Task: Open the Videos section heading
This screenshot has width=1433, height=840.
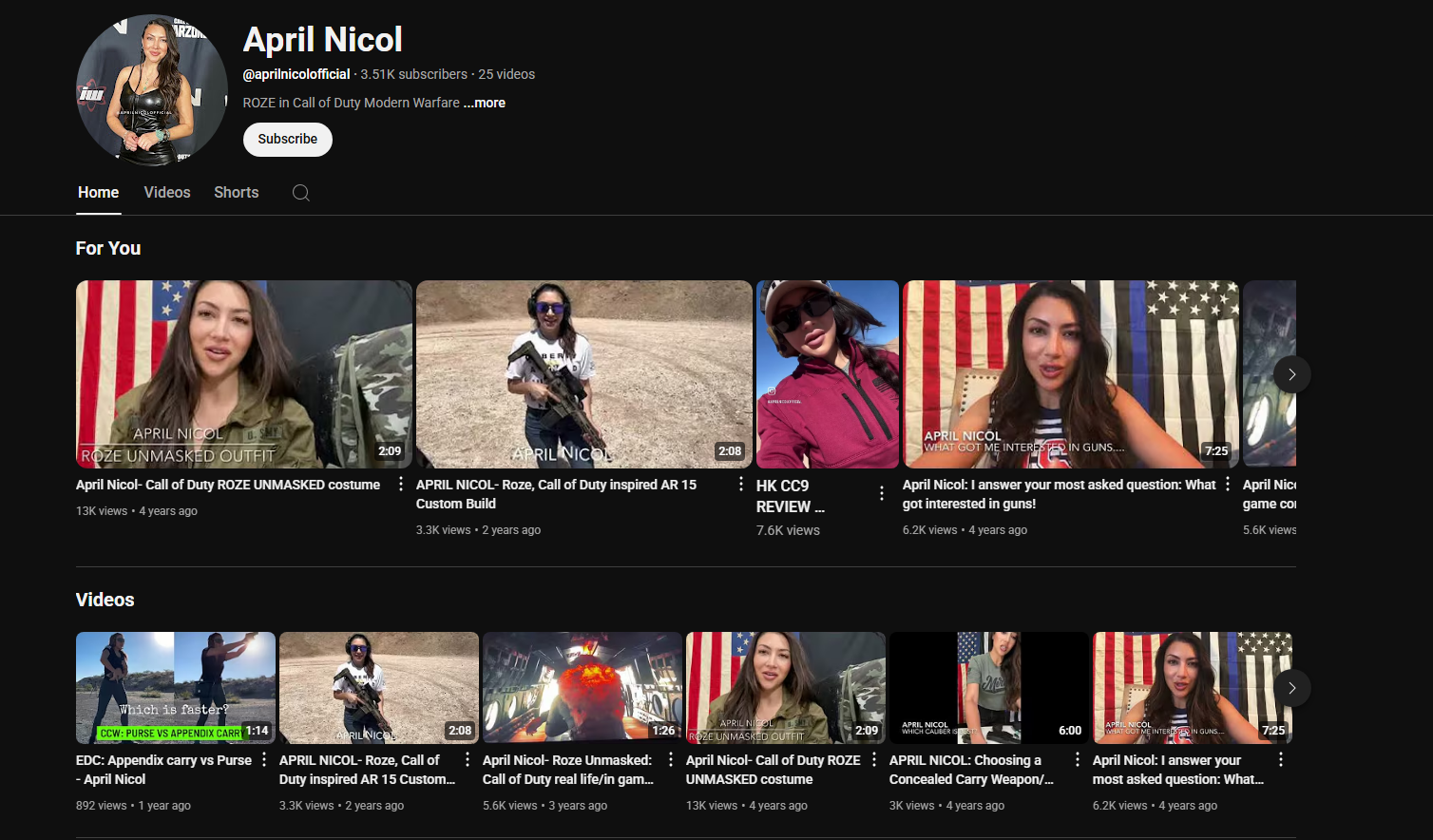Action: click(x=105, y=600)
